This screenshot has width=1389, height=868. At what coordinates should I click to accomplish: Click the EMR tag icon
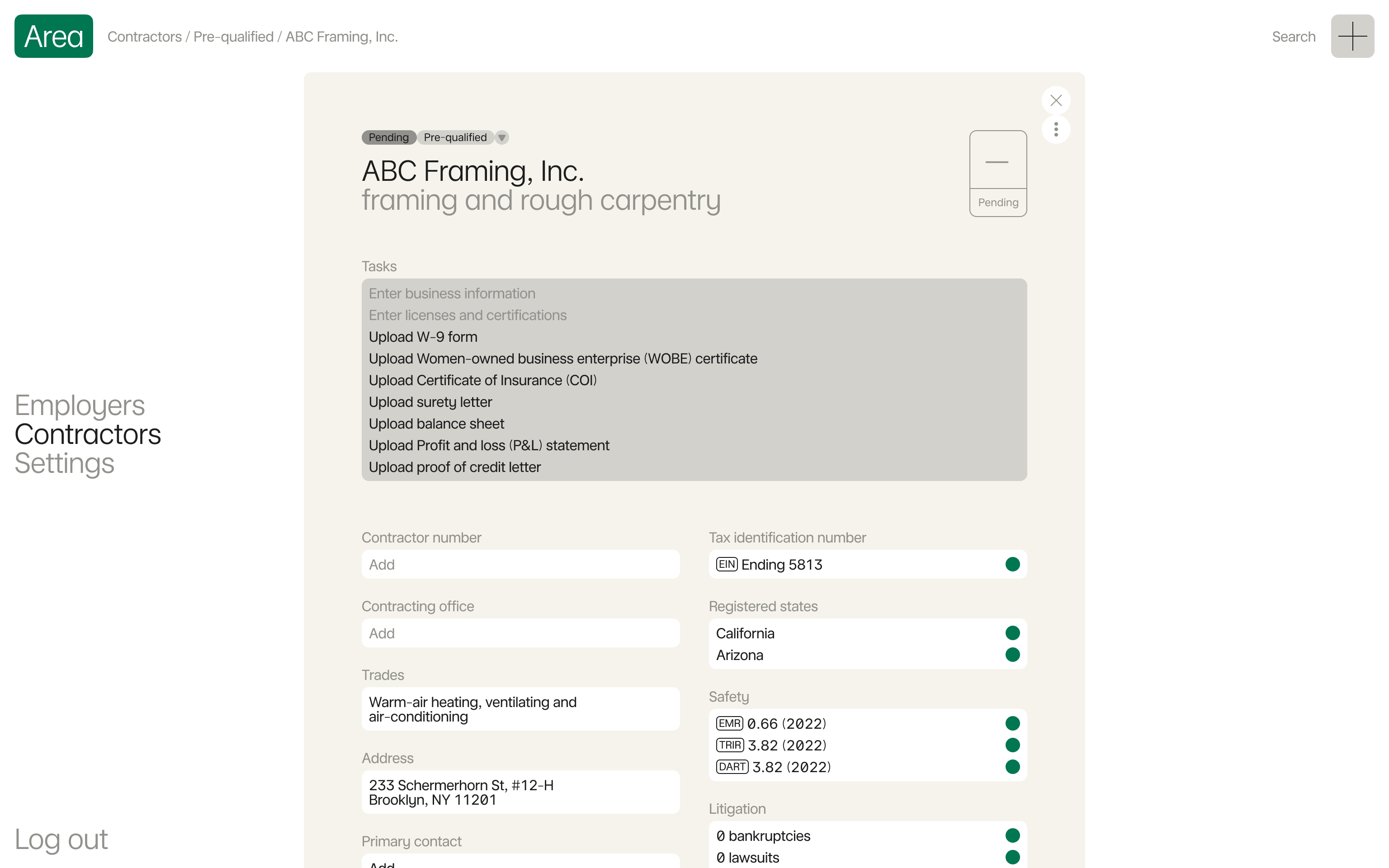[x=729, y=723]
